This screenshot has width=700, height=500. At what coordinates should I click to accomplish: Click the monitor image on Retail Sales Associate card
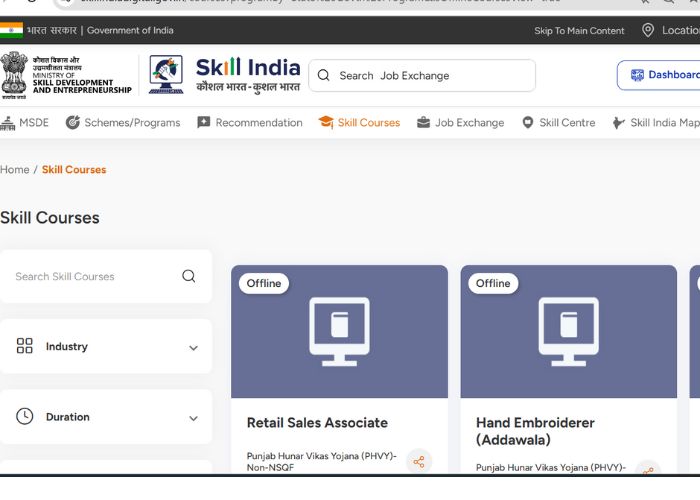tap(339, 332)
